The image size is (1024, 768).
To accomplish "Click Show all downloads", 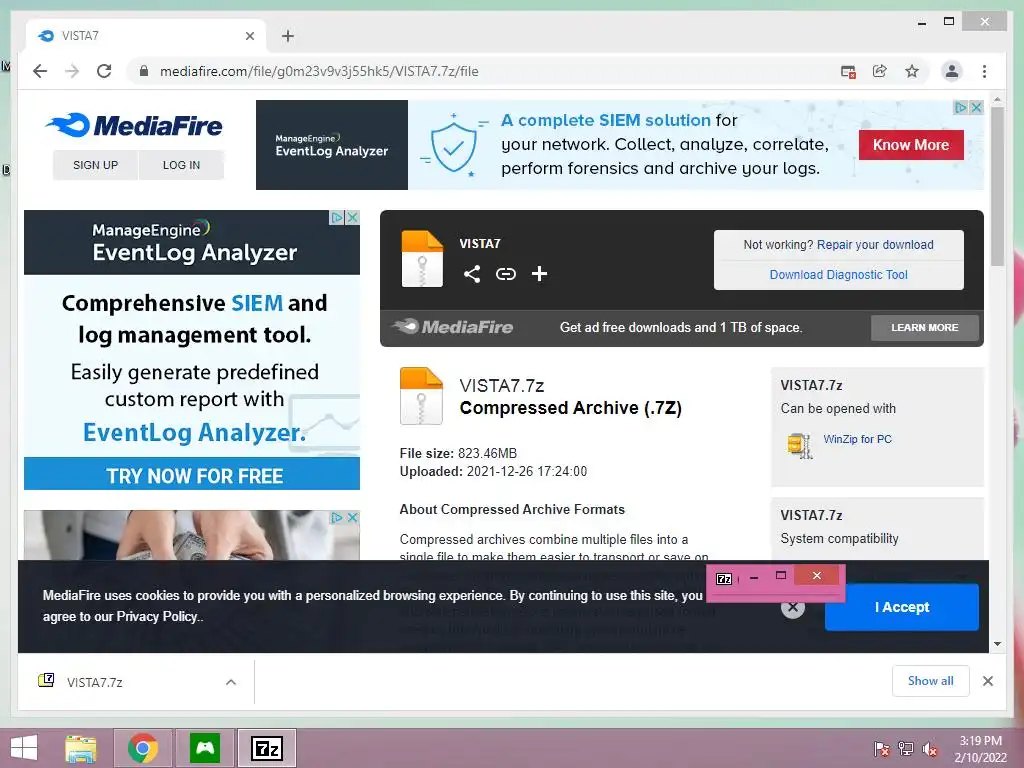I will click(x=931, y=681).
